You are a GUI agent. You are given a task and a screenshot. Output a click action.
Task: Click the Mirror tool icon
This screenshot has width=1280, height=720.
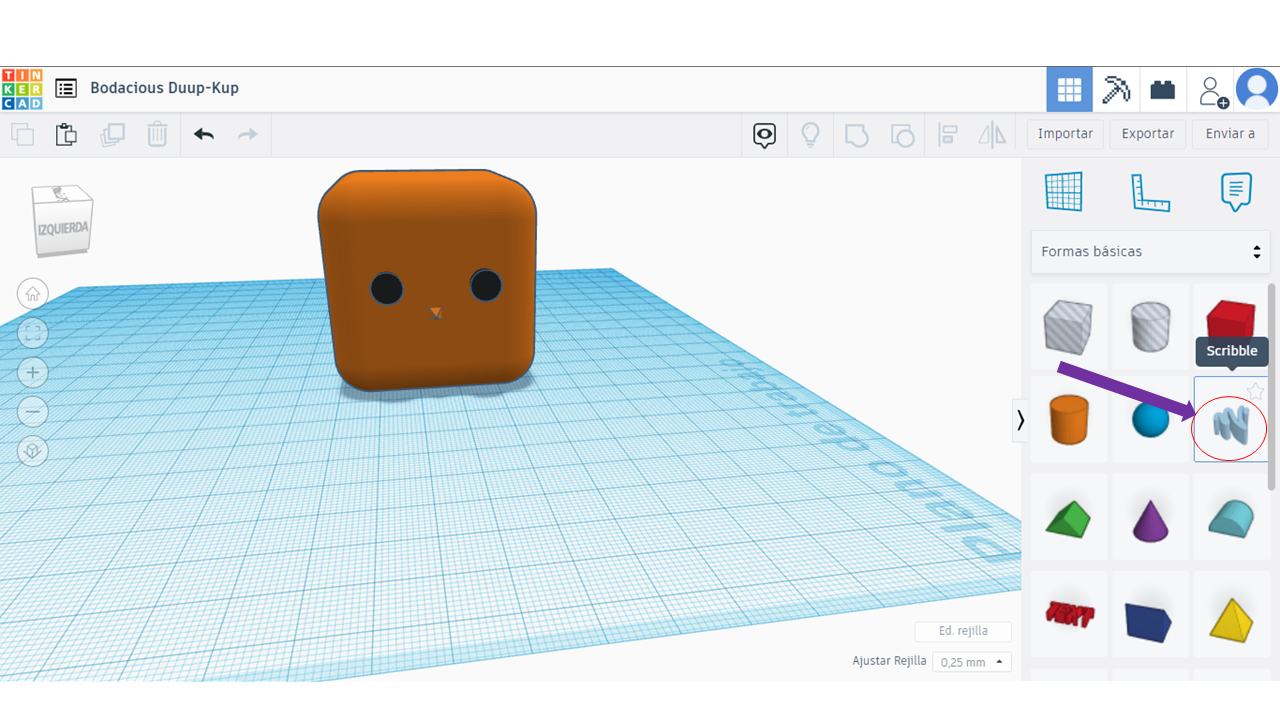(992, 135)
